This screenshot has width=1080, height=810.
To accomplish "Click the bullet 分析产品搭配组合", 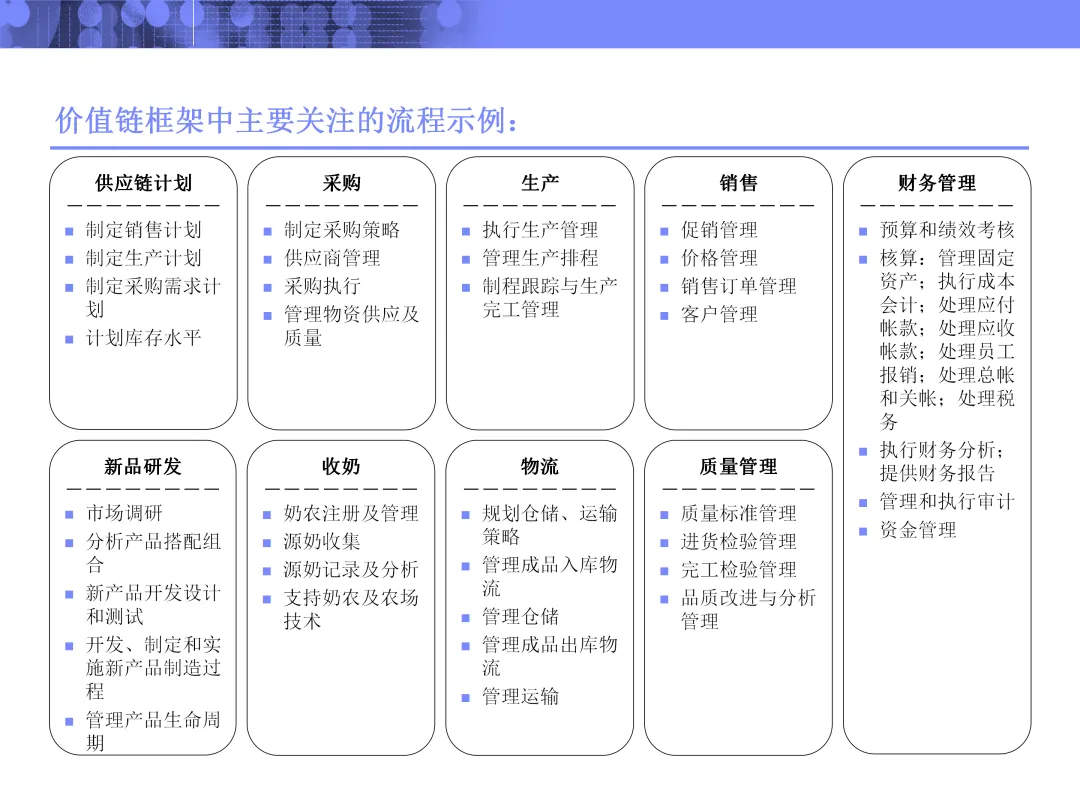I will (153, 553).
